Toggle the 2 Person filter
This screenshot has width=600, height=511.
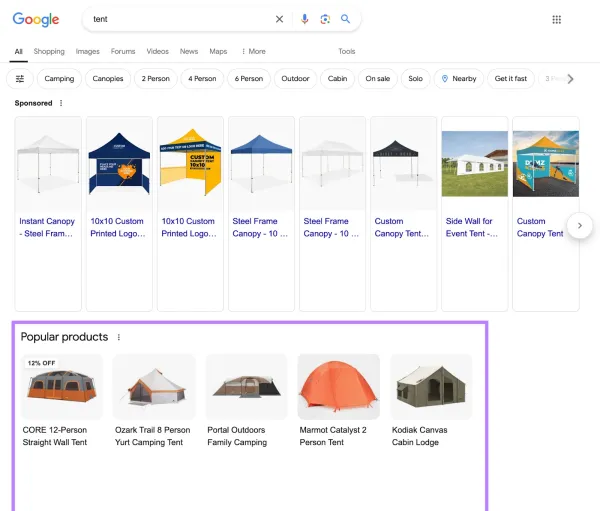click(156, 79)
